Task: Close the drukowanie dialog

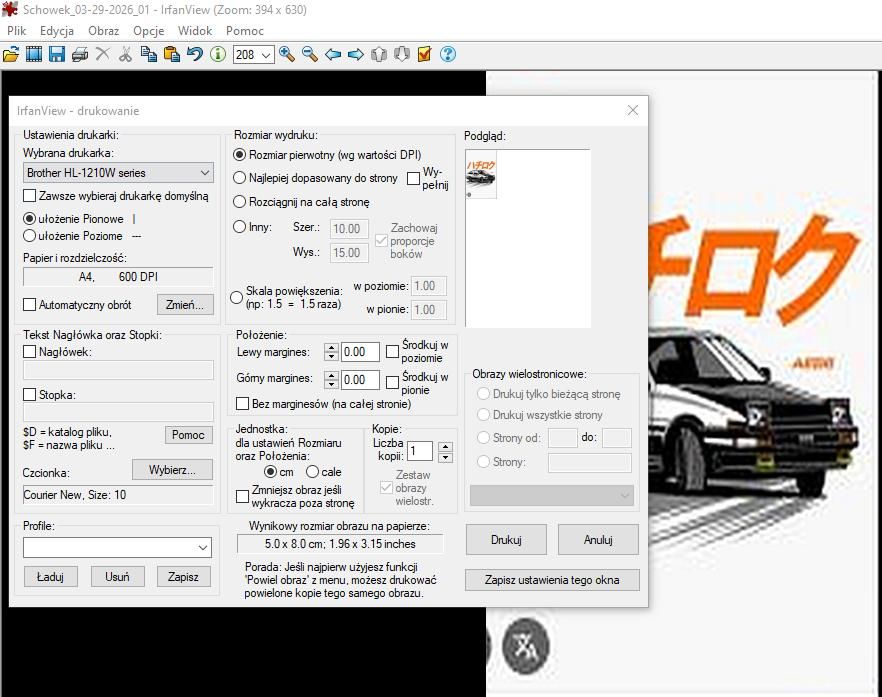Action: [x=632, y=110]
